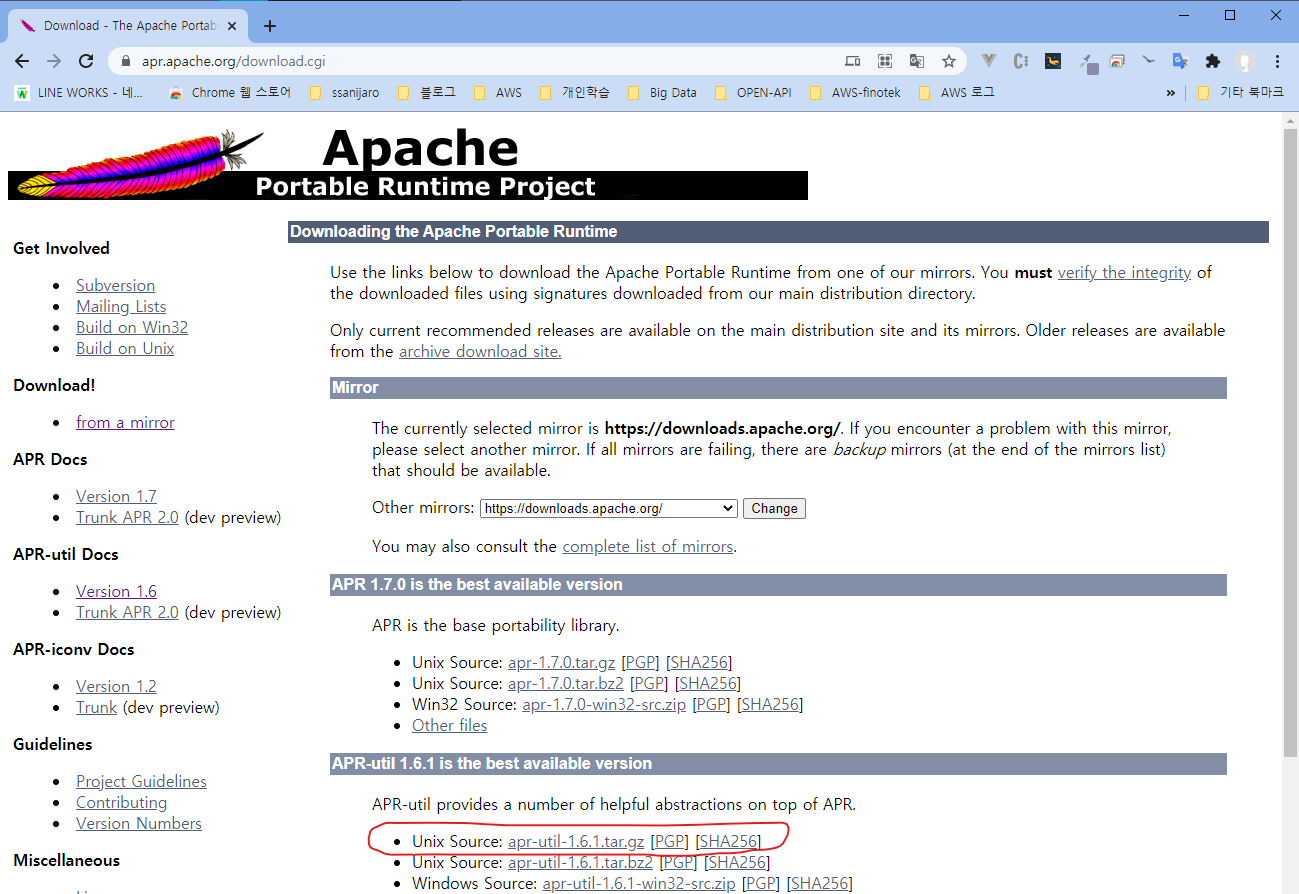
Task: Open the OPEN-API bookmark folder
Action: click(x=752, y=92)
